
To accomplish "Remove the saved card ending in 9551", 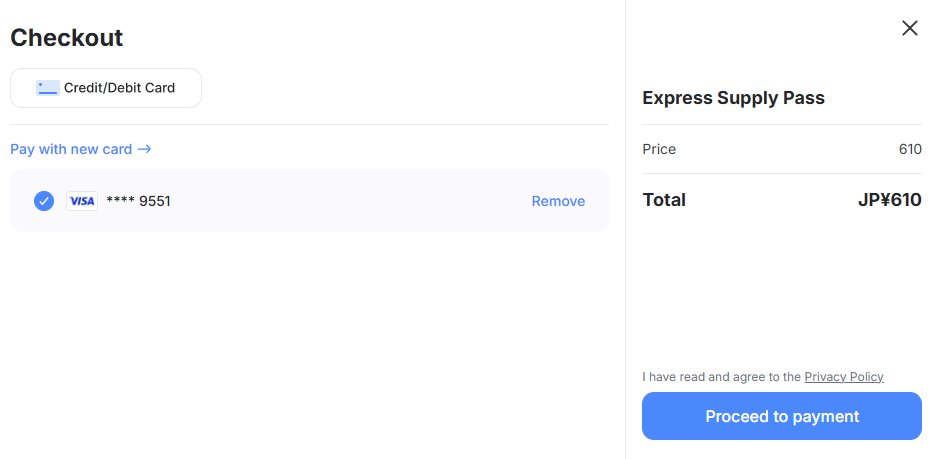I will pyautogui.click(x=558, y=201).
